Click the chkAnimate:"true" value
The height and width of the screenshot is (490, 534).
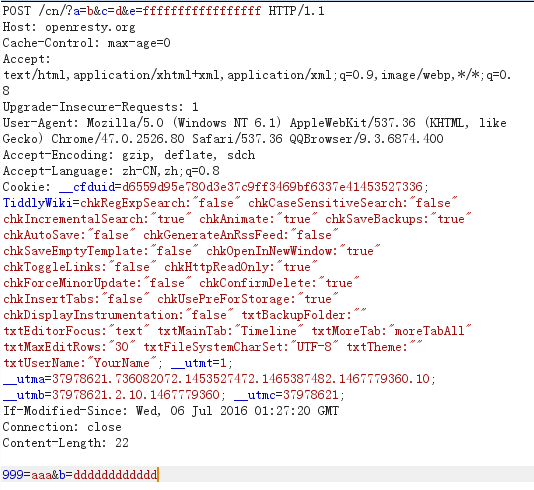click(x=258, y=219)
